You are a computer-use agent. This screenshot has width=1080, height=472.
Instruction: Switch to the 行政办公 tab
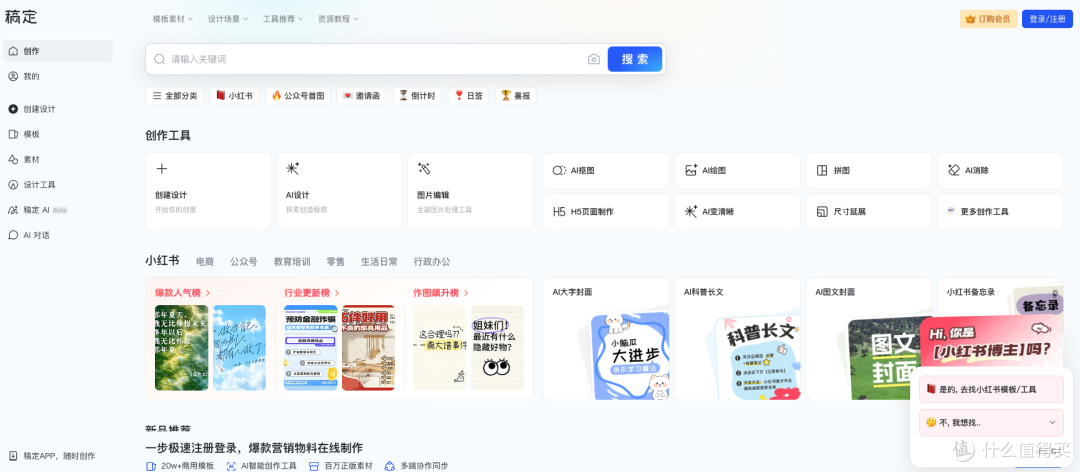click(x=432, y=262)
